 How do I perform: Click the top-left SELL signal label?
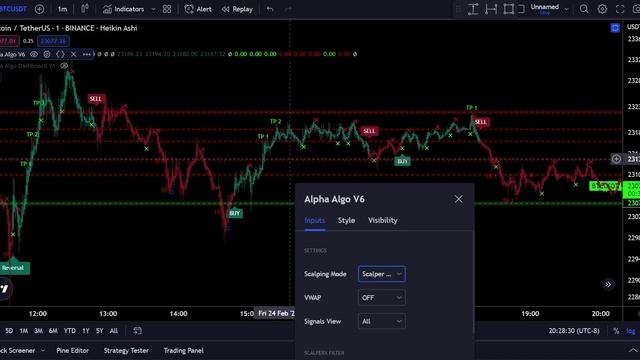pyautogui.click(x=96, y=99)
